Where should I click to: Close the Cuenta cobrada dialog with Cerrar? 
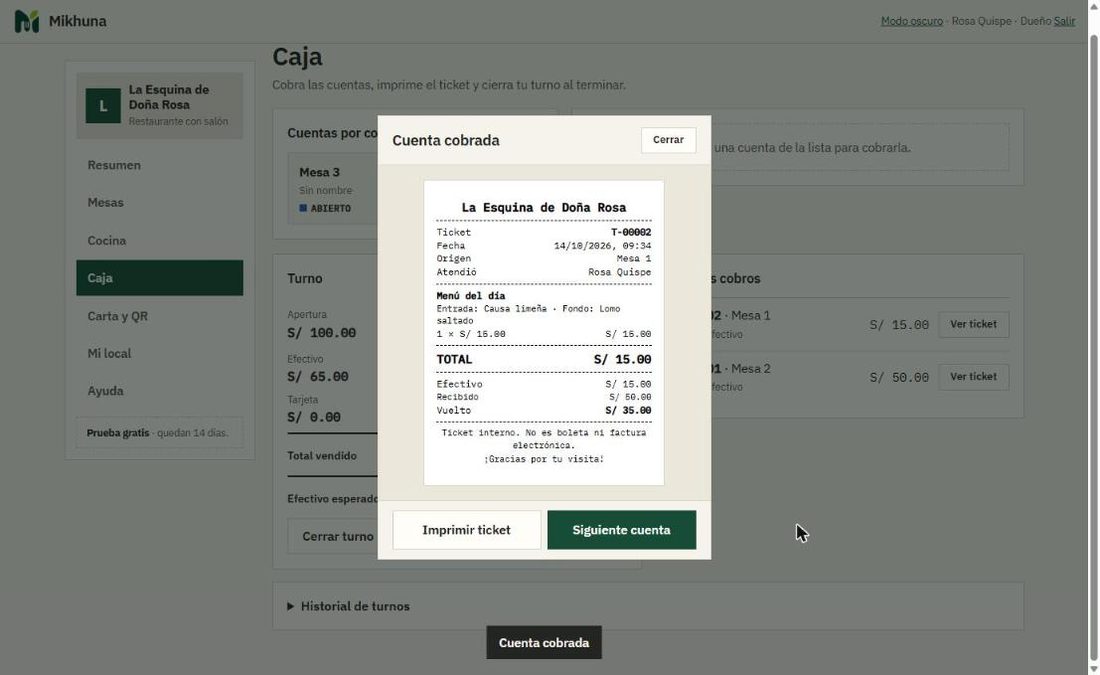[x=668, y=140]
